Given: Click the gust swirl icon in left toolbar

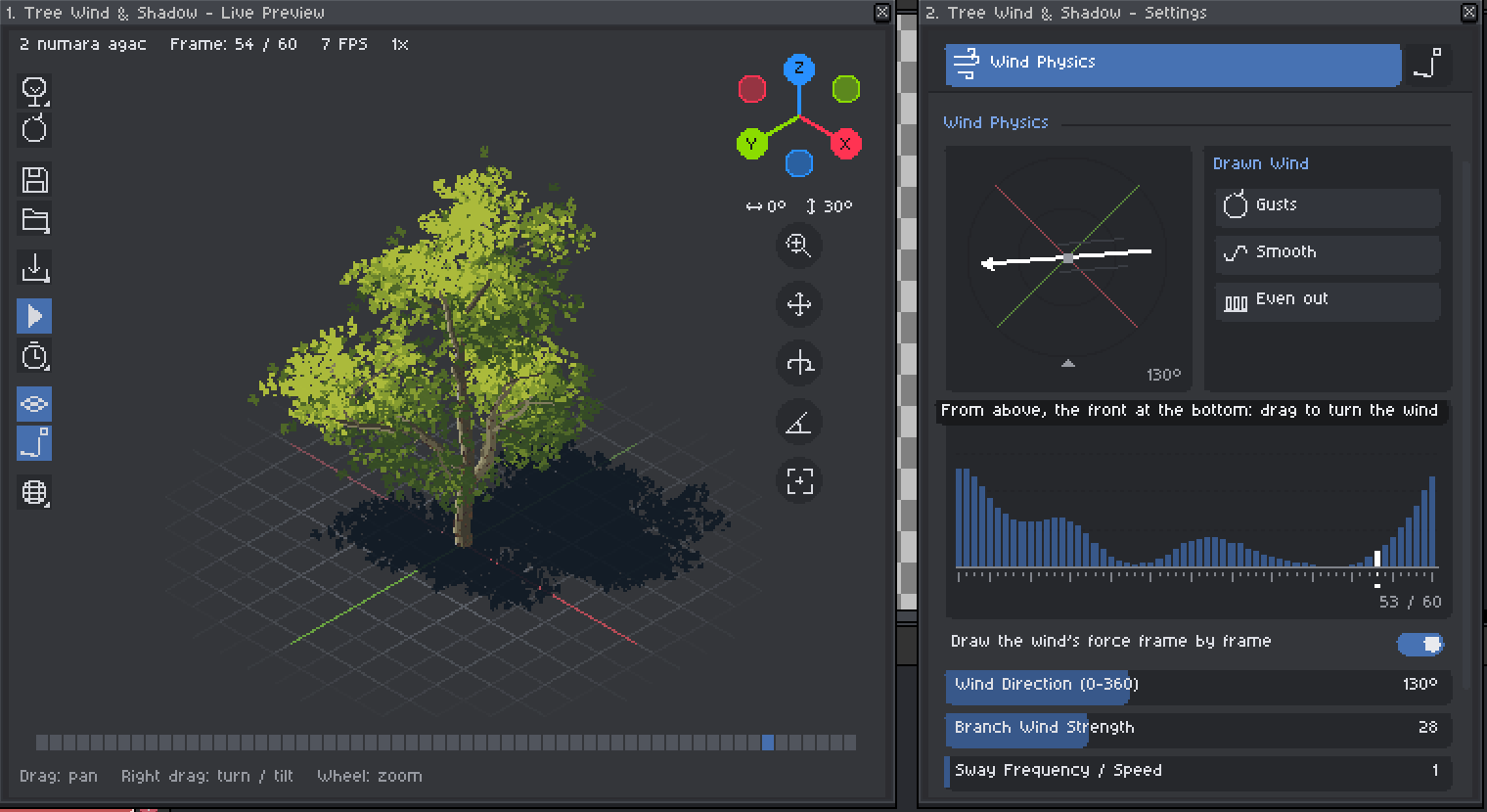Looking at the screenshot, I should click(35, 128).
